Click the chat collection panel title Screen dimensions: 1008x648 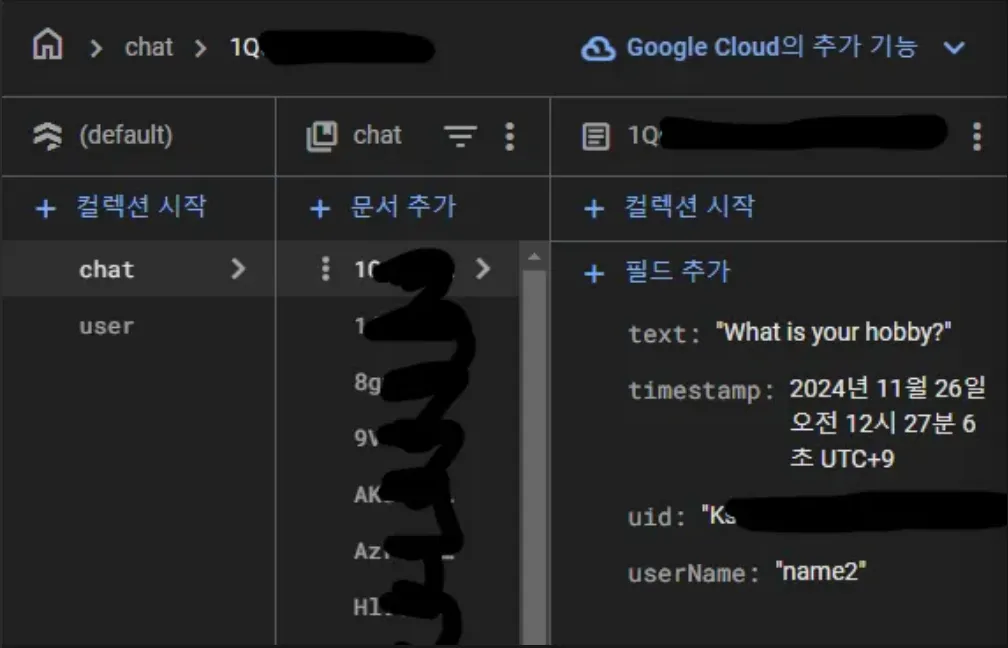pos(377,135)
